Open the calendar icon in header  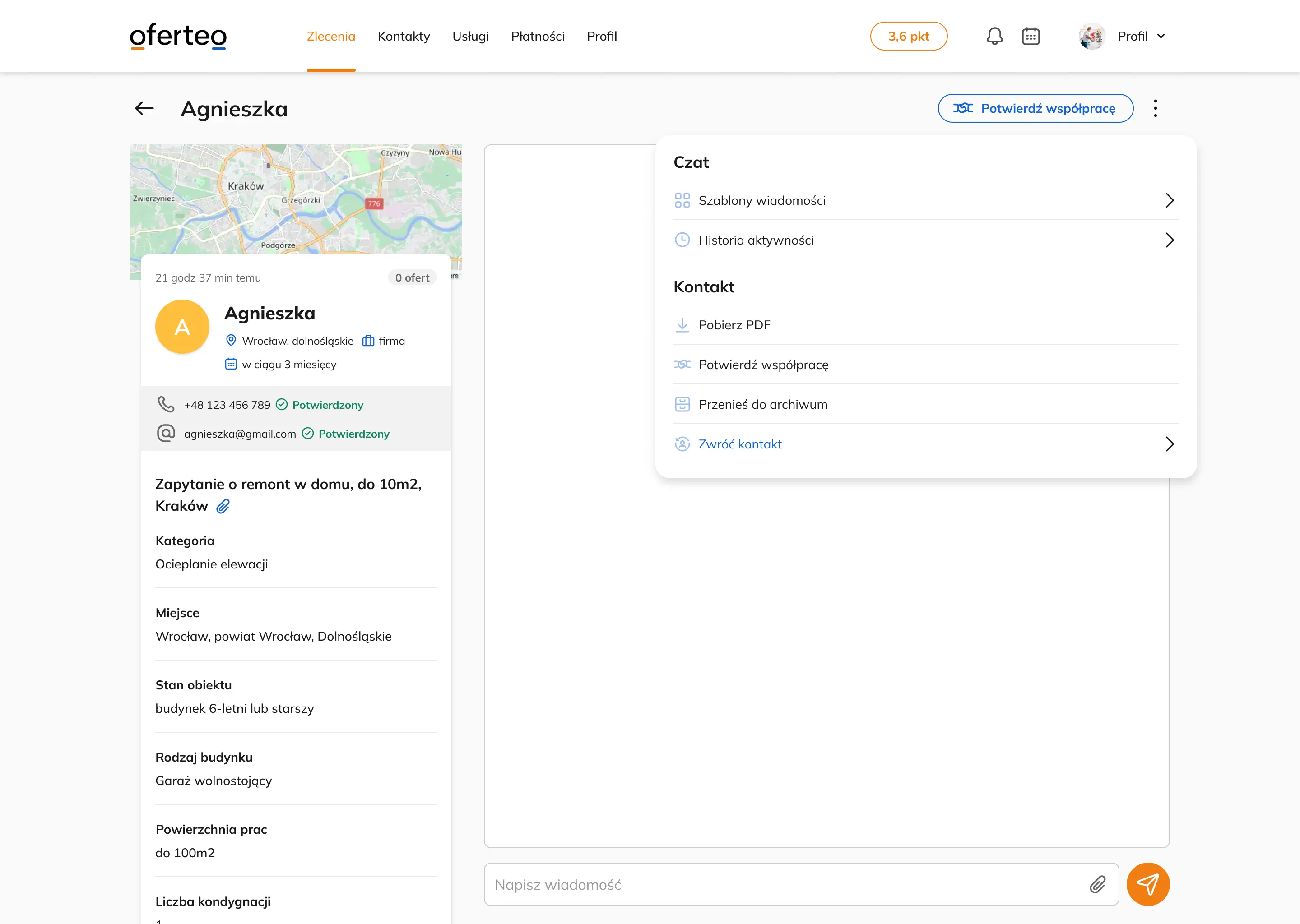1031,37
